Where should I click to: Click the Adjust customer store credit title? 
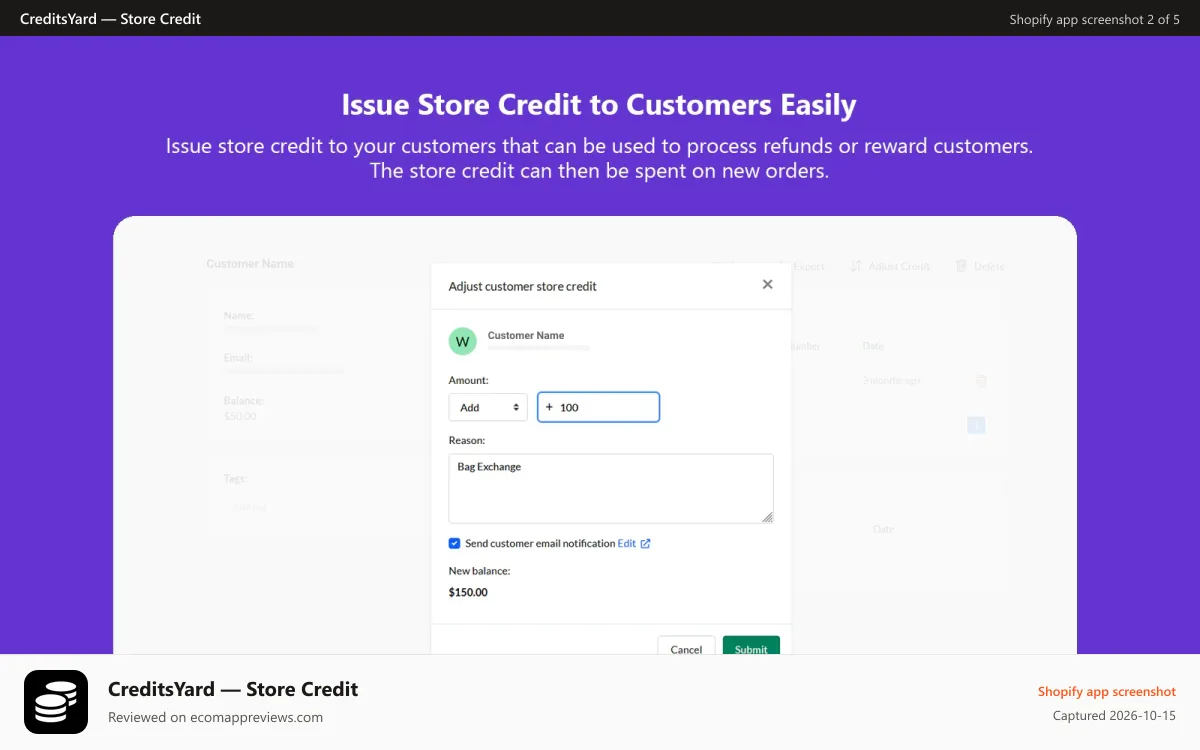pos(522,286)
